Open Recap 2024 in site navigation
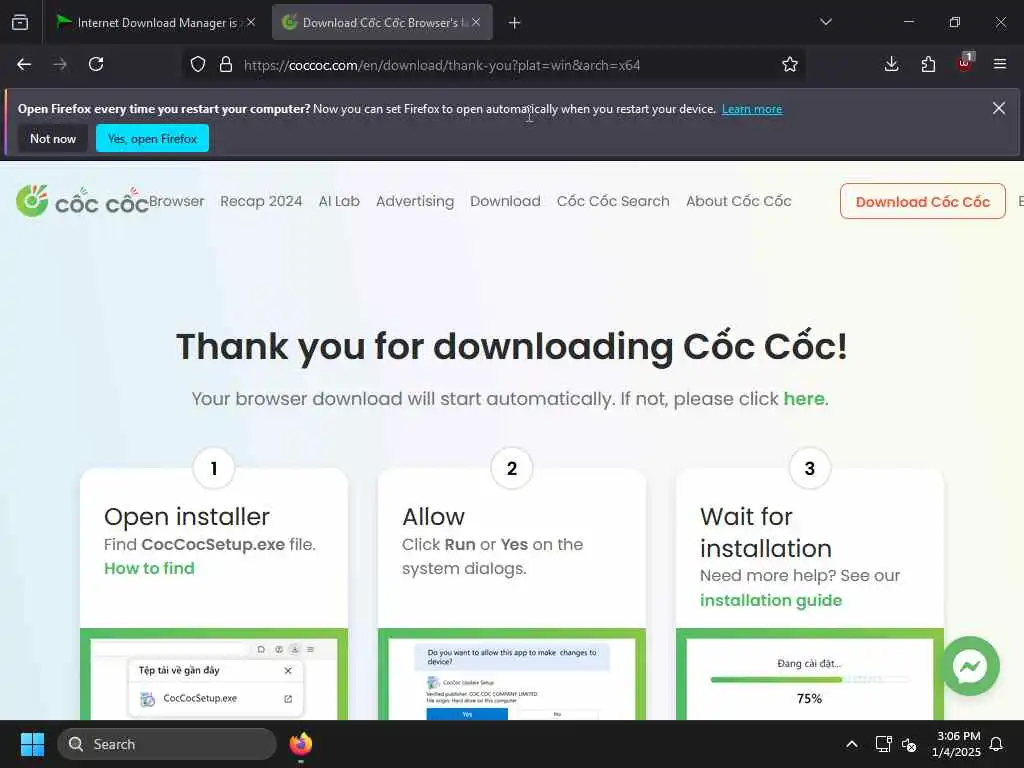The image size is (1024, 768). tap(261, 201)
